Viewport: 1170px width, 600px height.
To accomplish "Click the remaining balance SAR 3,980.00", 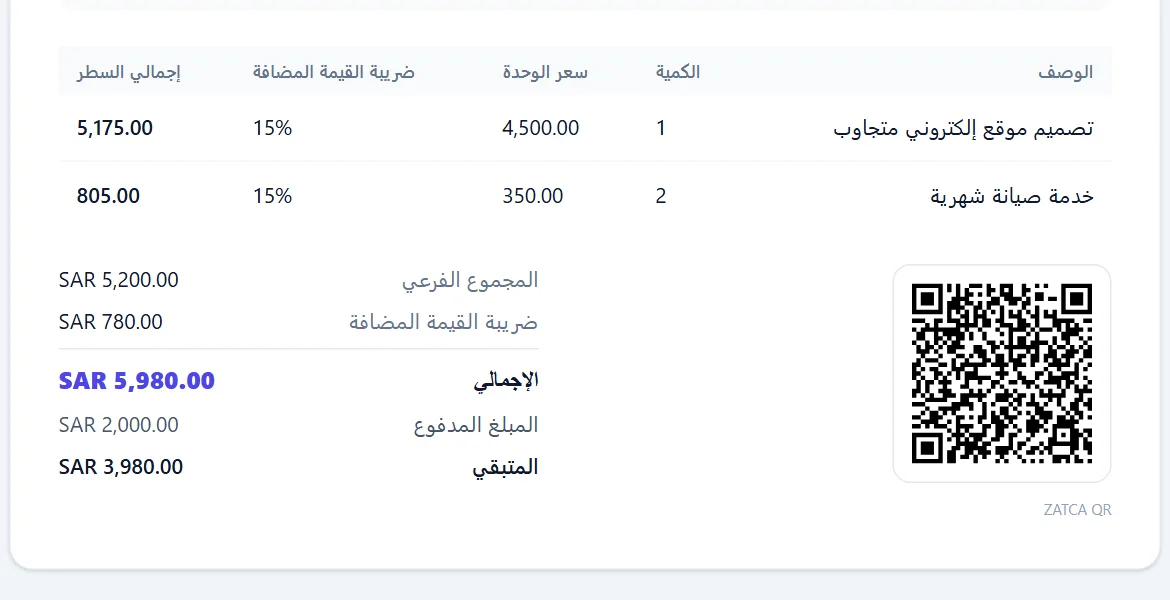I will pyautogui.click(x=121, y=466).
